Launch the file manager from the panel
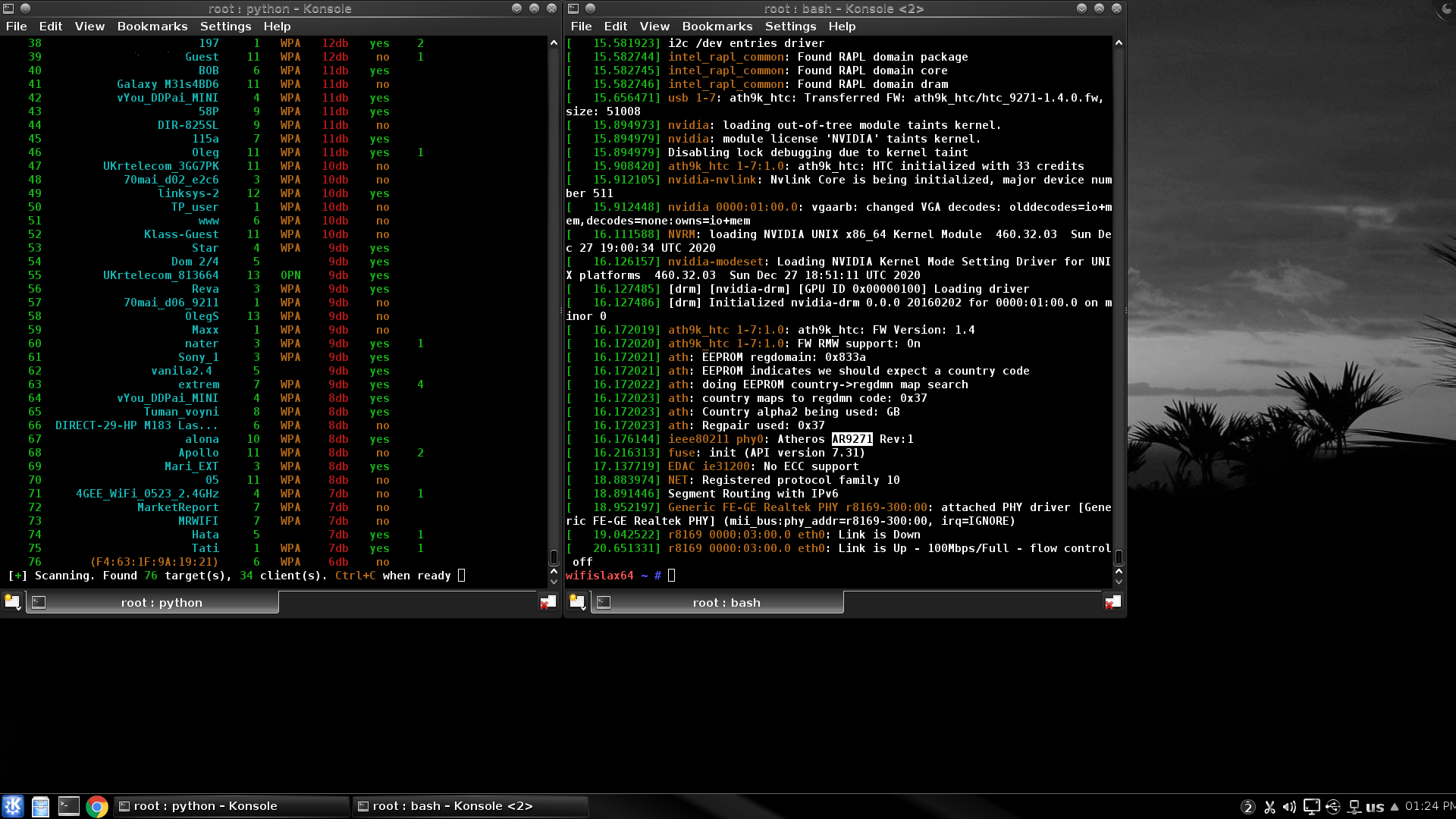Image resolution: width=1456 pixels, height=819 pixels. click(x=40, y=806)
